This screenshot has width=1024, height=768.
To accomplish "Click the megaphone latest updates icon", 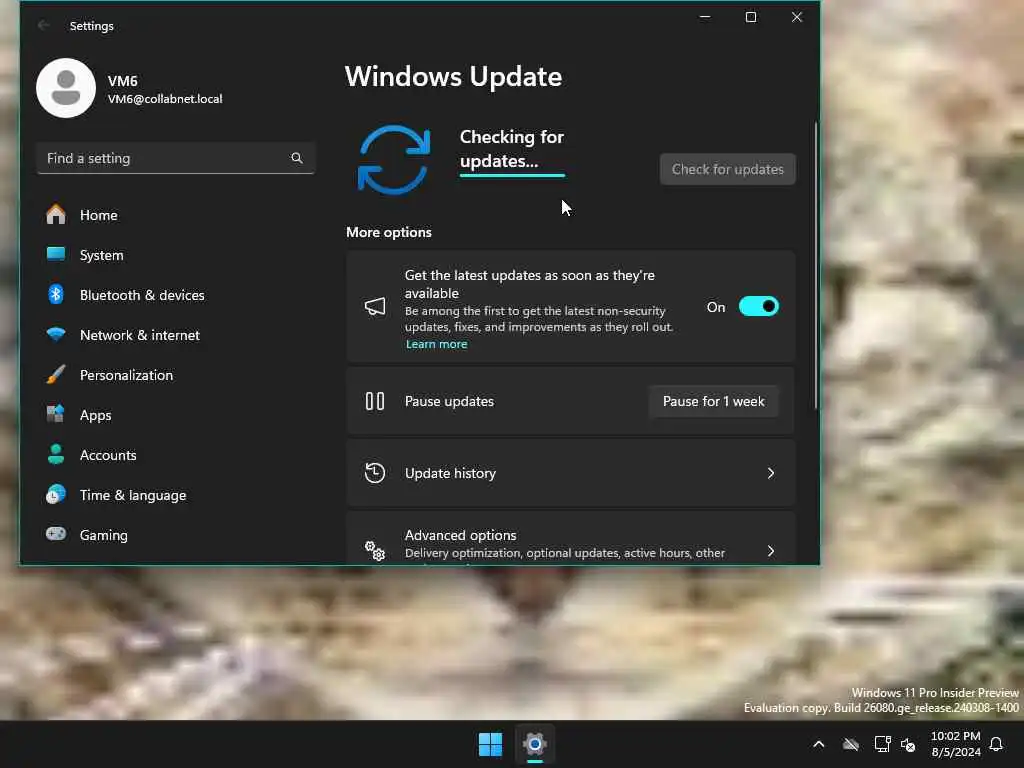I will click(375, 306).
